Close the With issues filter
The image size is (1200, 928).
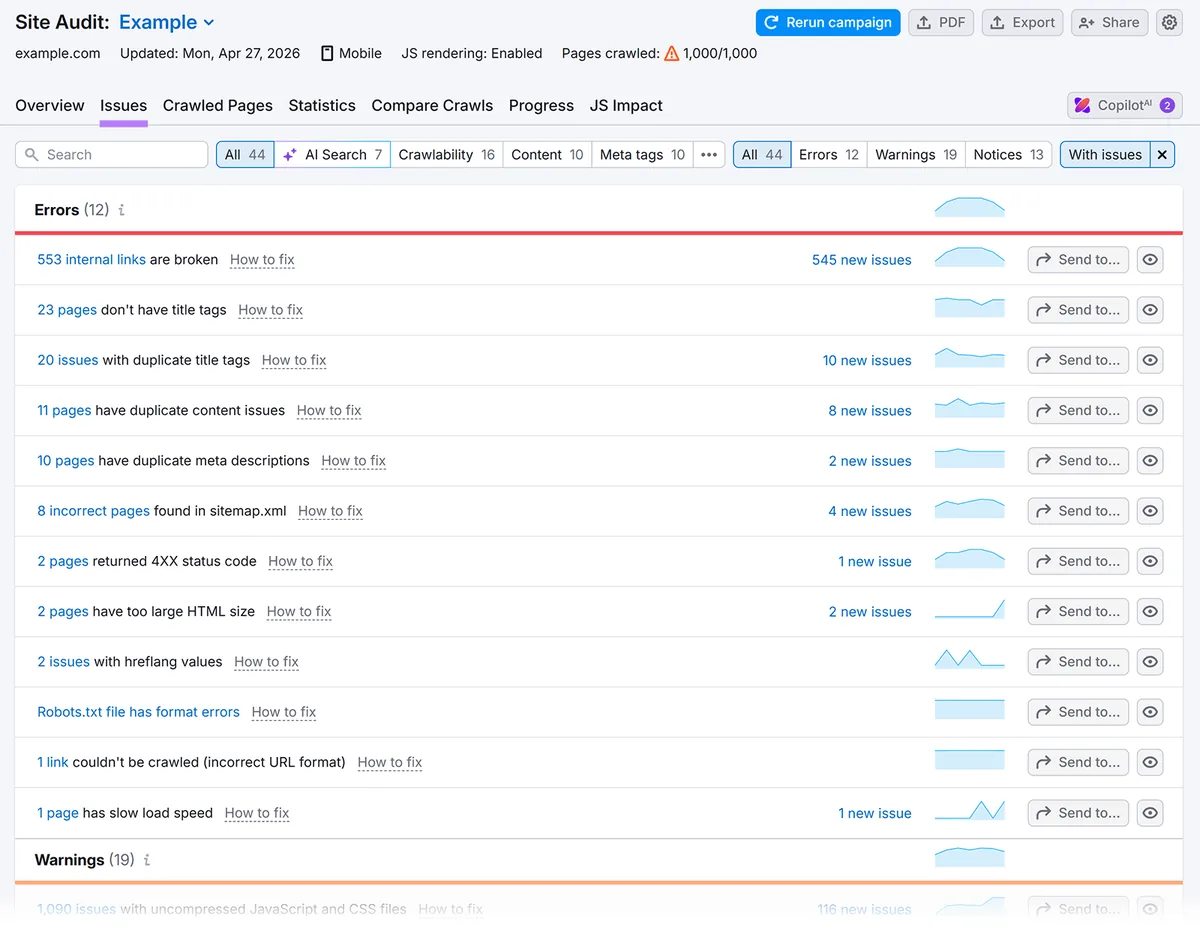[1162, 154]
